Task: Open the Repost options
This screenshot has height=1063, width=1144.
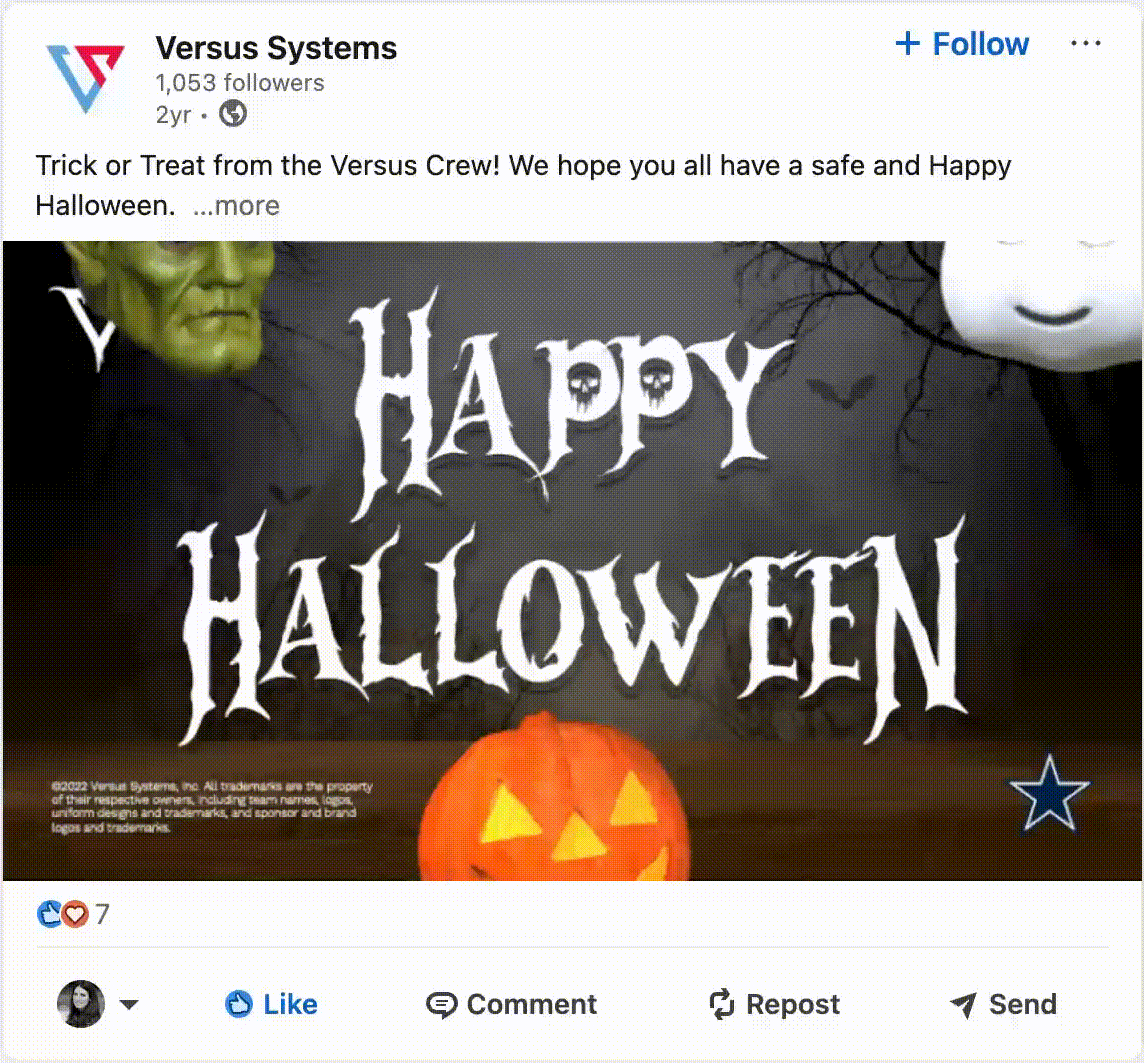Action: (774, 1005)
